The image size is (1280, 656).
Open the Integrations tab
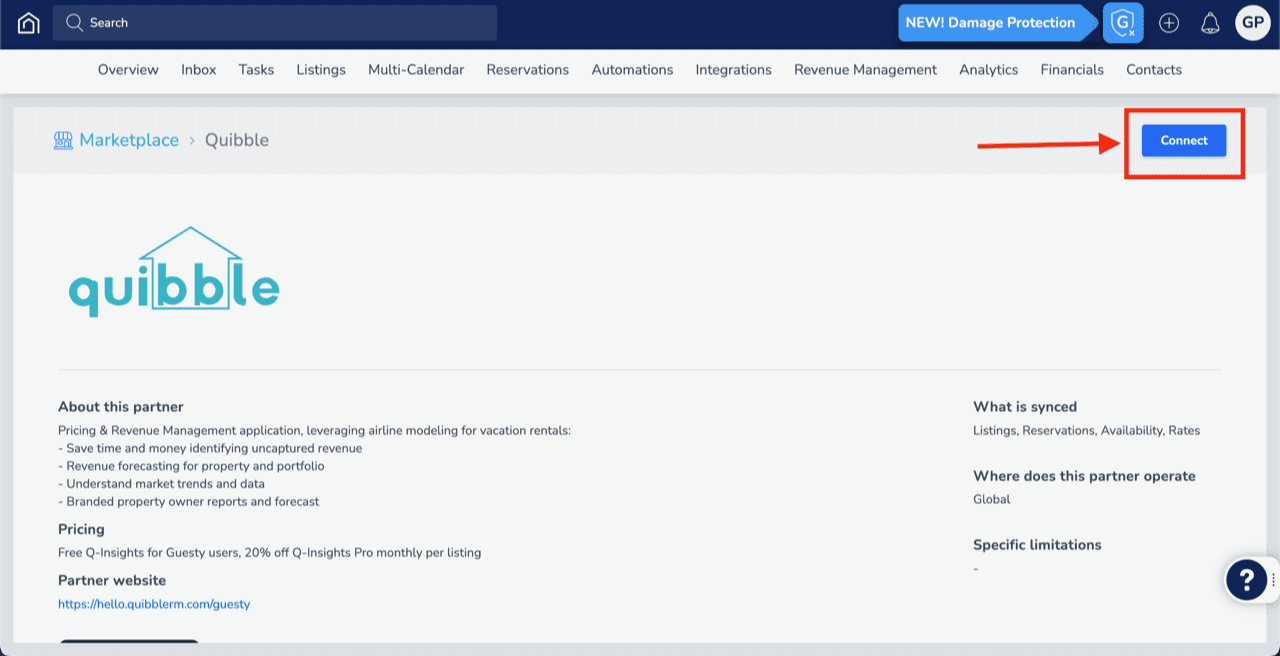point(734,70)
